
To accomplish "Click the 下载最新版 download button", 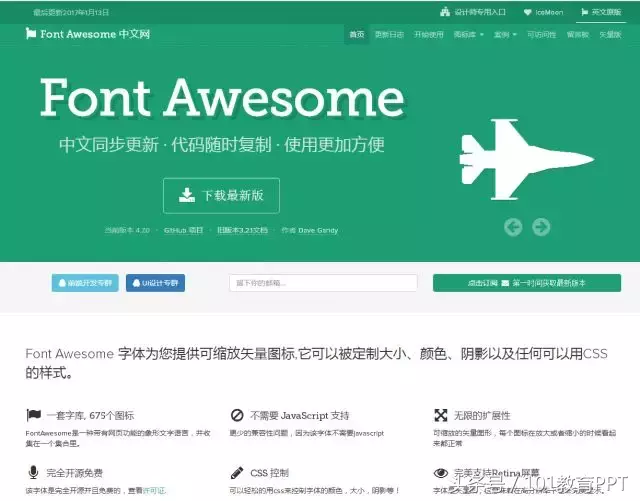I will tap(221, 196).
